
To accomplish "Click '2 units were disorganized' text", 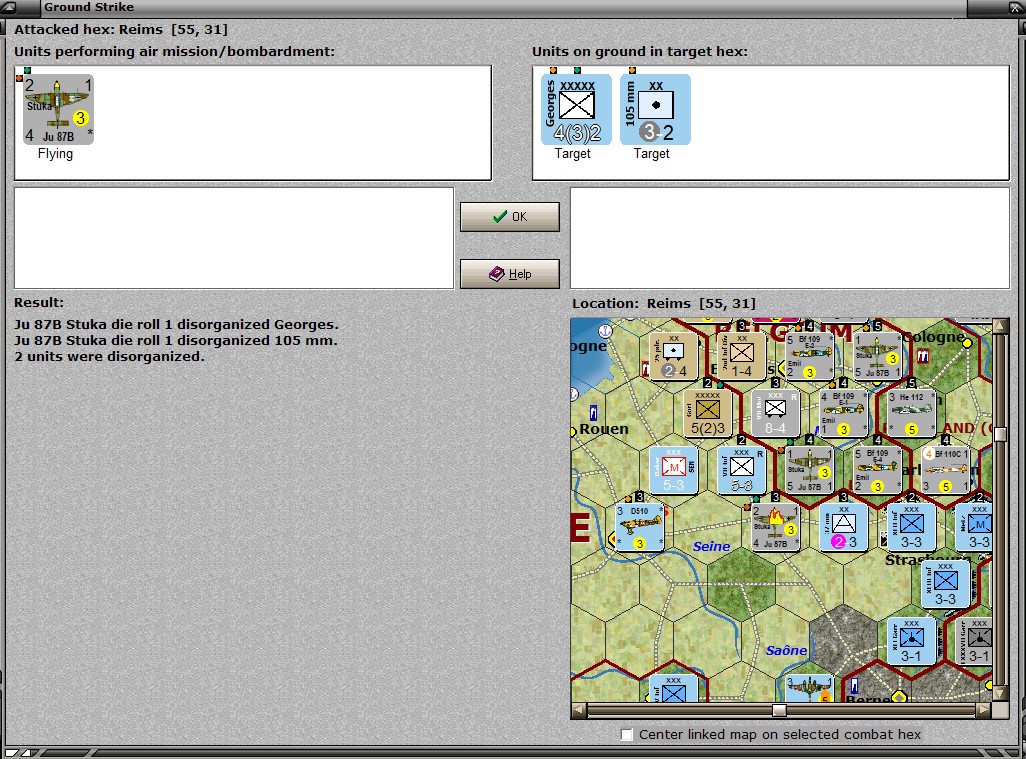I will [x=109, y=357].
